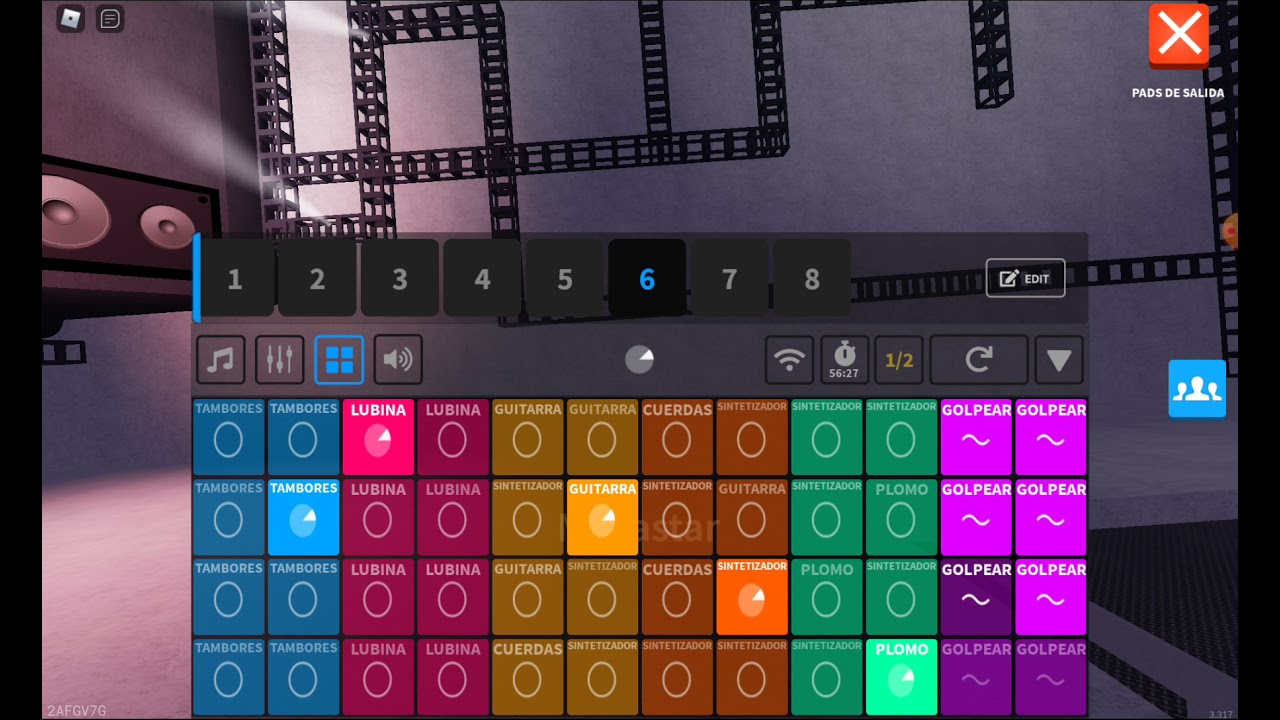
Task: Toggle the bright blue playing TAMBORES pad
Action: pyautogui.click(x=303, y=517)
